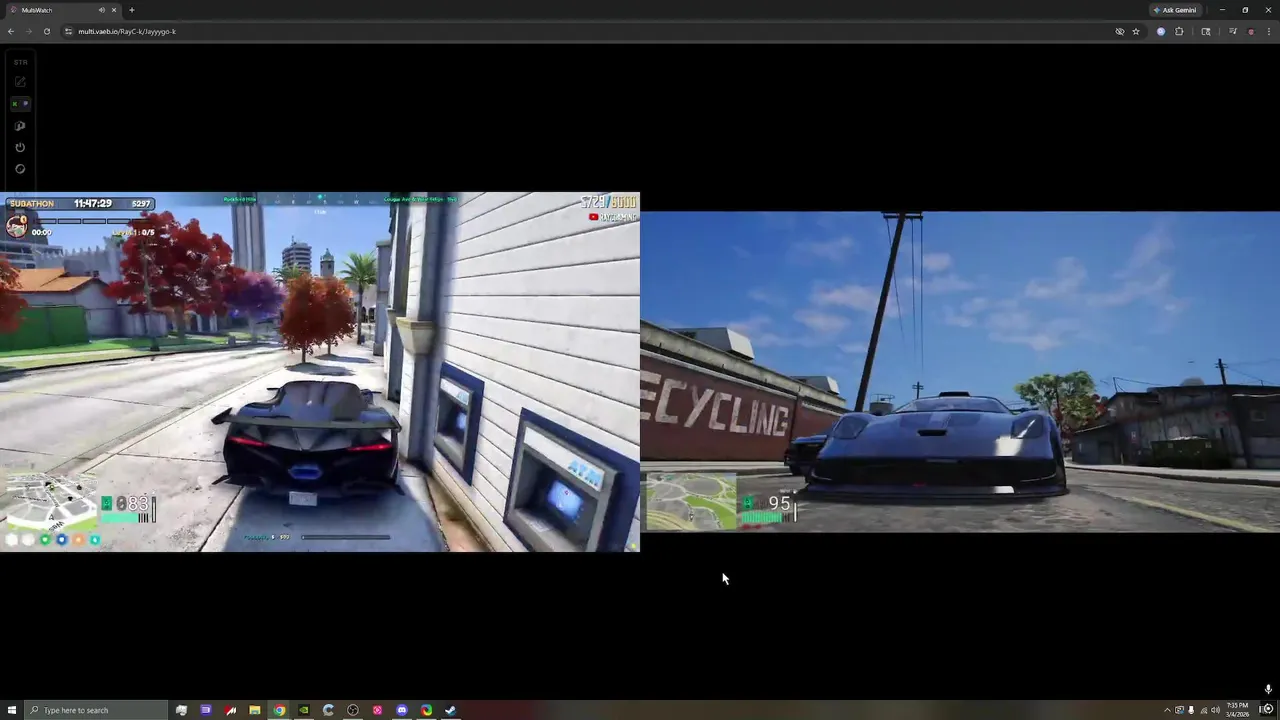Screen dimensions: 1280x720
Task: Open Steam from the taskbar
Action: (x=451, y=710)
